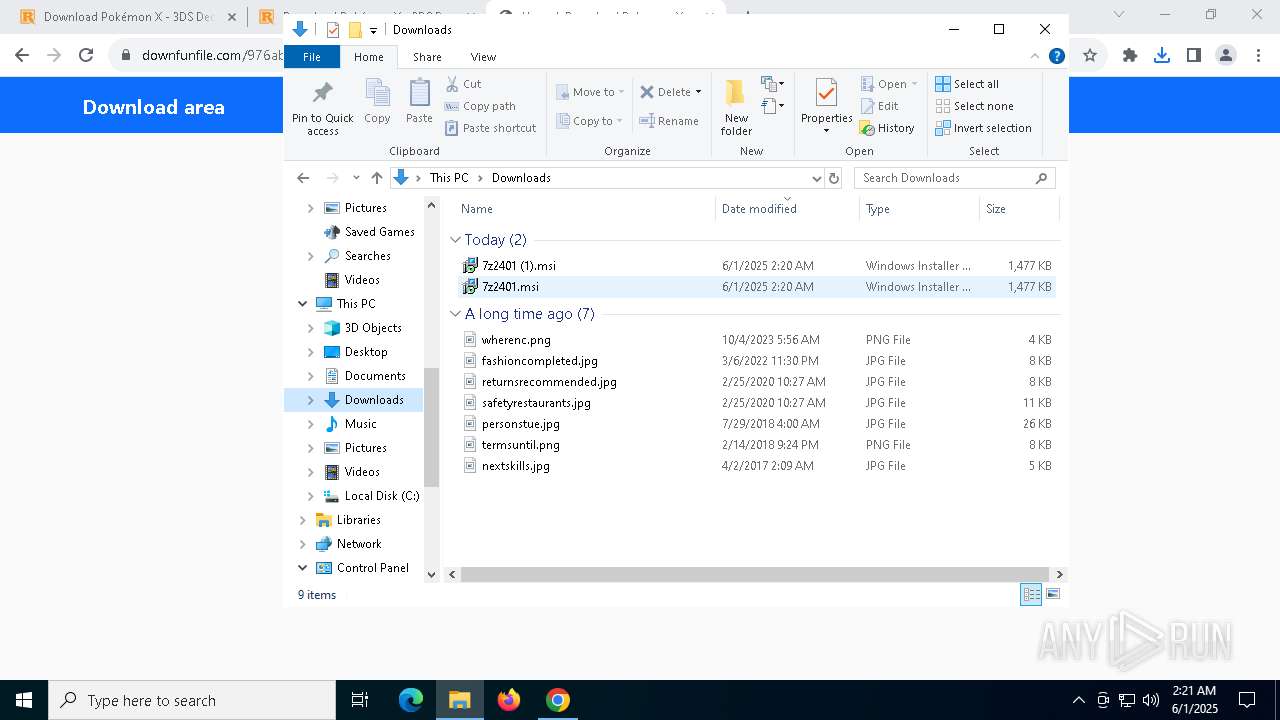Open Firefox from taskbar
This screenshot has height=720, width=1280.
[x=509, y=700]
